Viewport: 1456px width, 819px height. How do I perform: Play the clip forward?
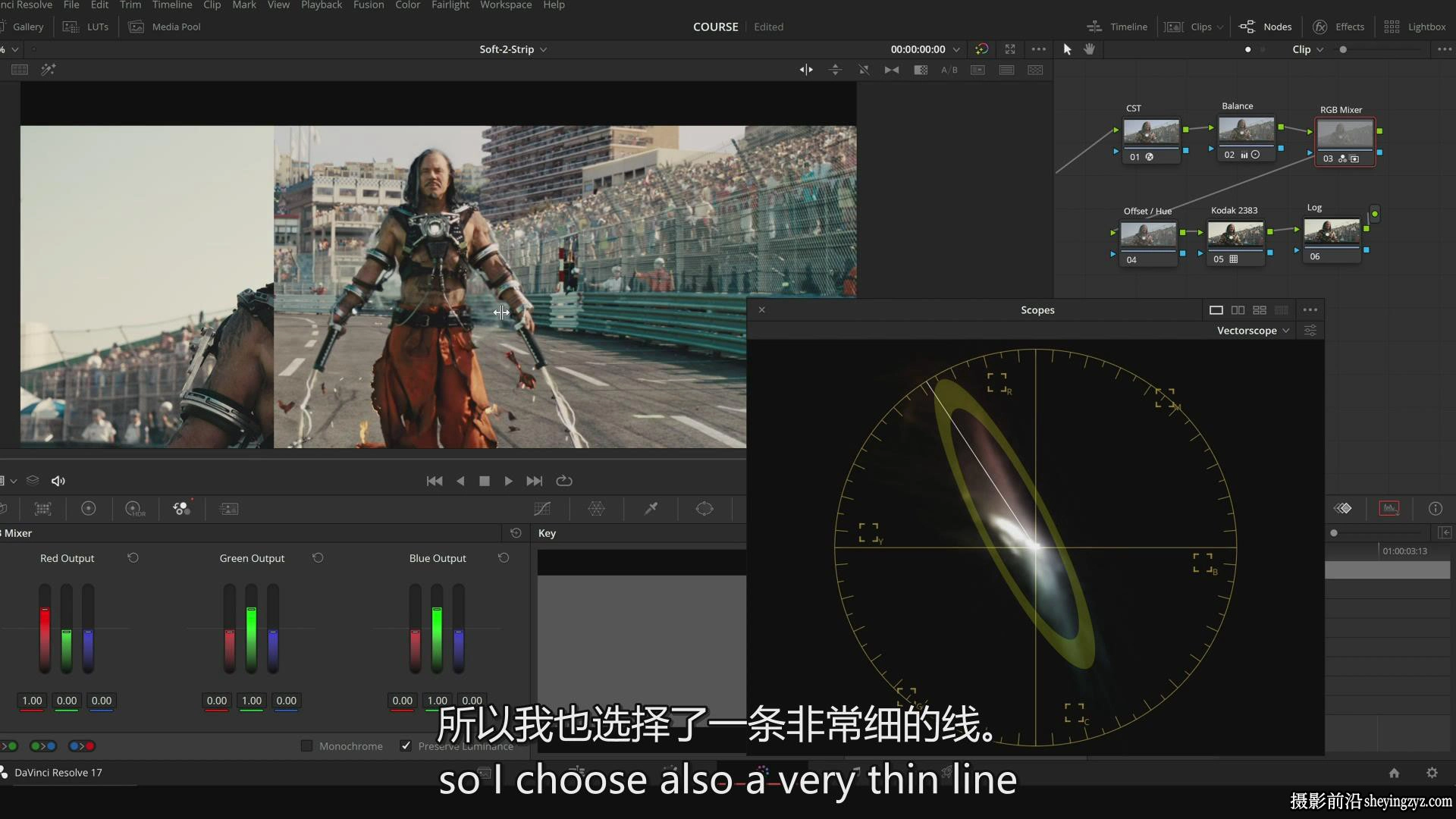pyautogui.click(x=508, y=481)
